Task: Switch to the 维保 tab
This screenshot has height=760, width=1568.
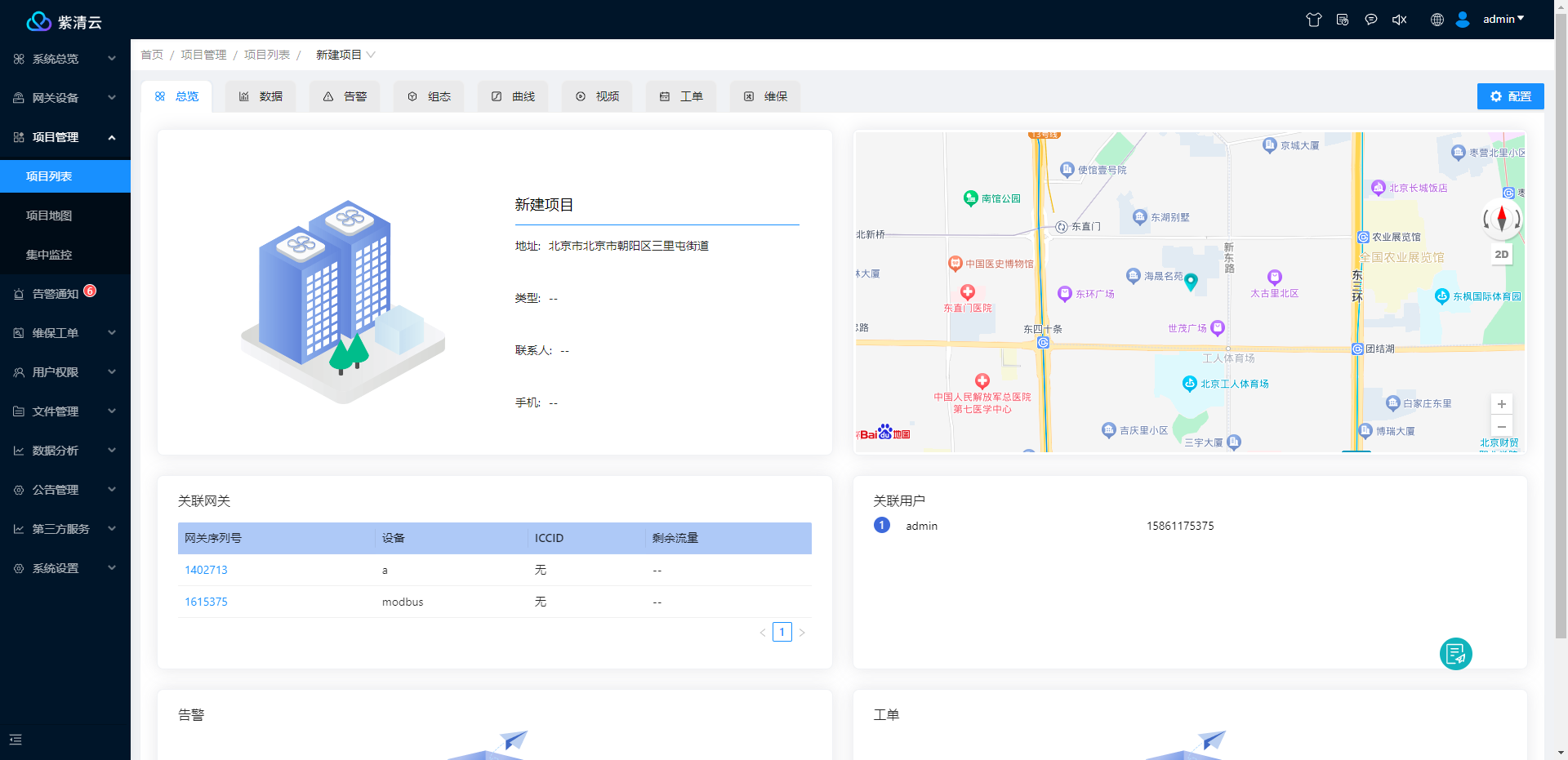Action: pyautogui.click(x=765, y=96)
